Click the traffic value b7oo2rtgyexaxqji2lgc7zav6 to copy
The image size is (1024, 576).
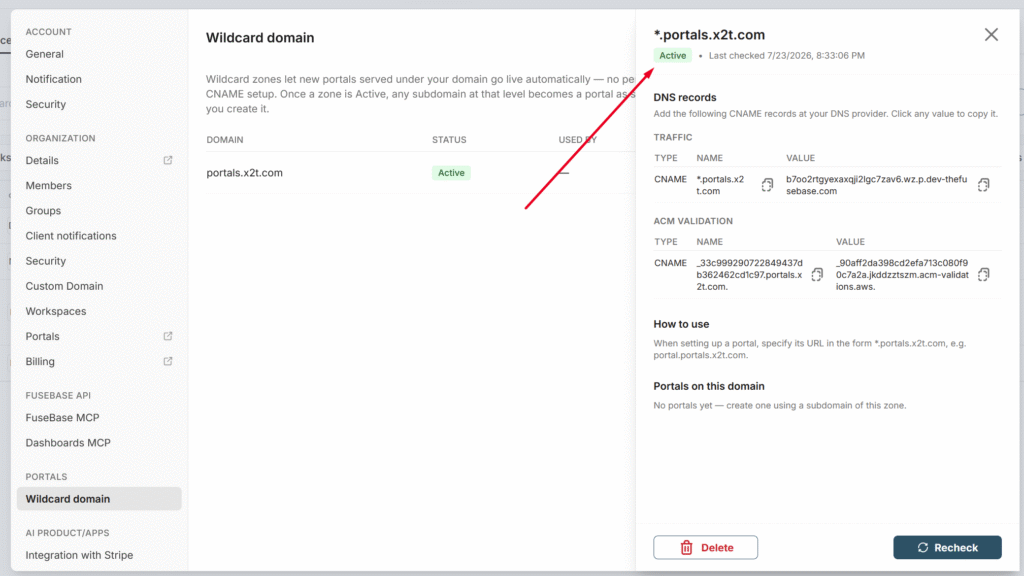pos(876,185)
